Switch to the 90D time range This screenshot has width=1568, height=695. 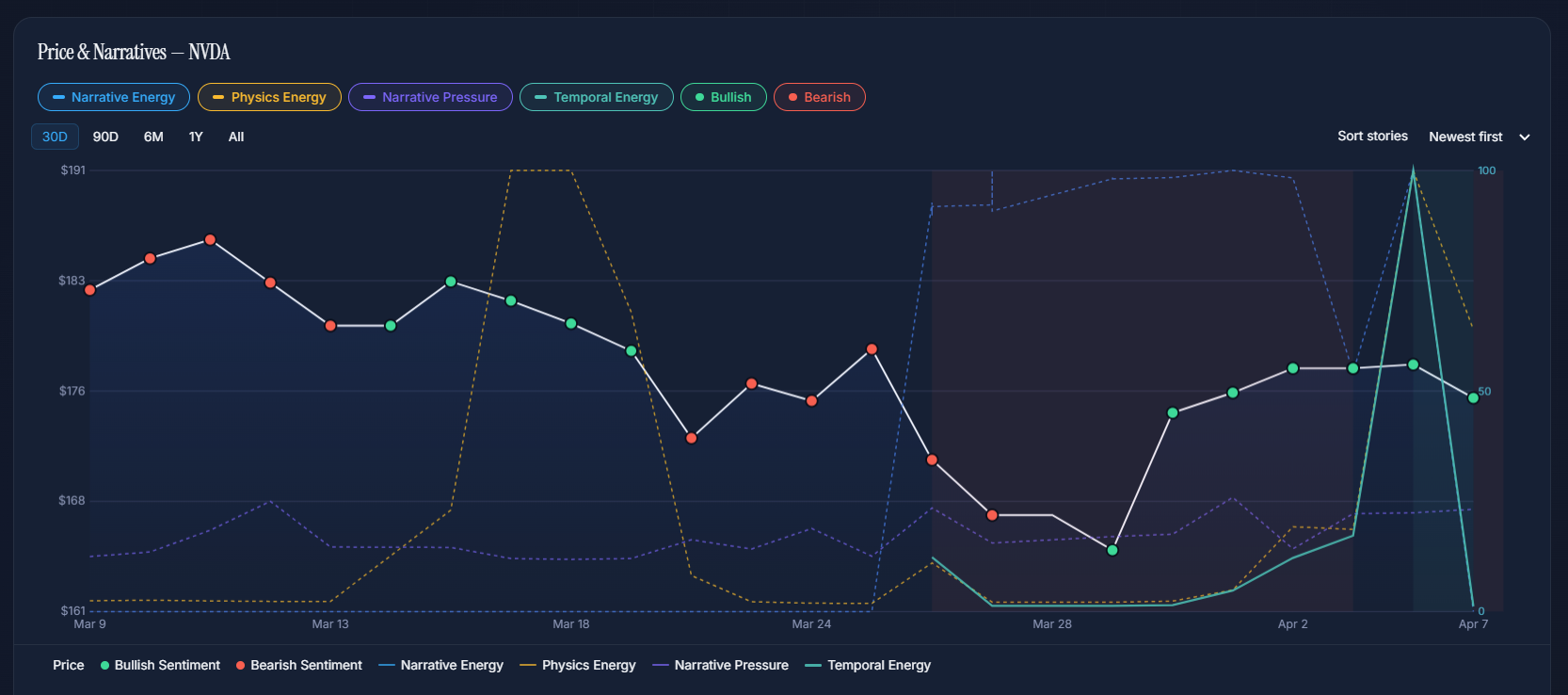(105, 137)
